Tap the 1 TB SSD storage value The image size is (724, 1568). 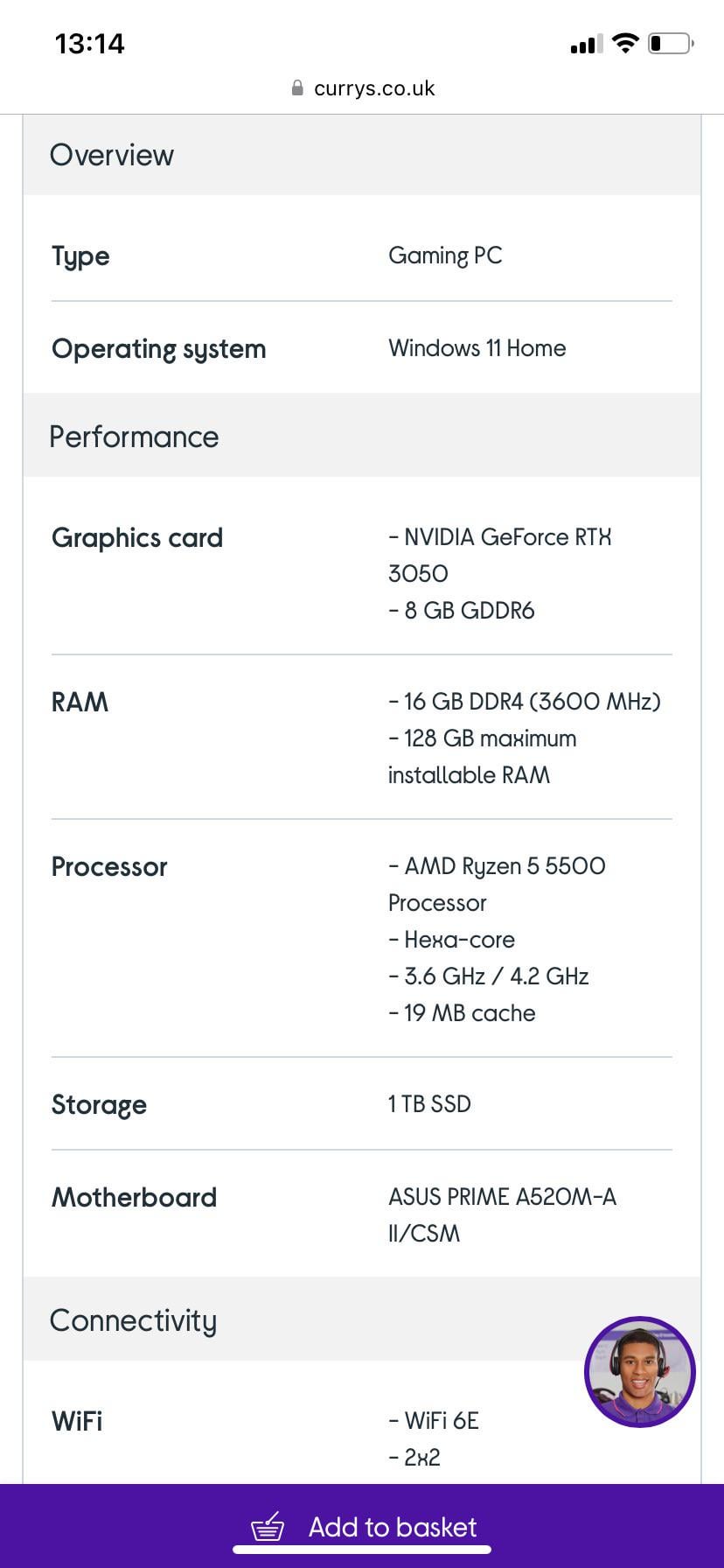click(x=429, y=1104)
